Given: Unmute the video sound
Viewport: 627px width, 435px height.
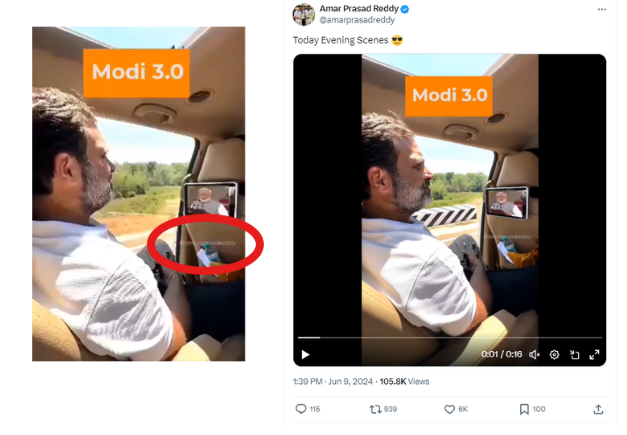Looking at the screenshot, I should tap(534, 354).
